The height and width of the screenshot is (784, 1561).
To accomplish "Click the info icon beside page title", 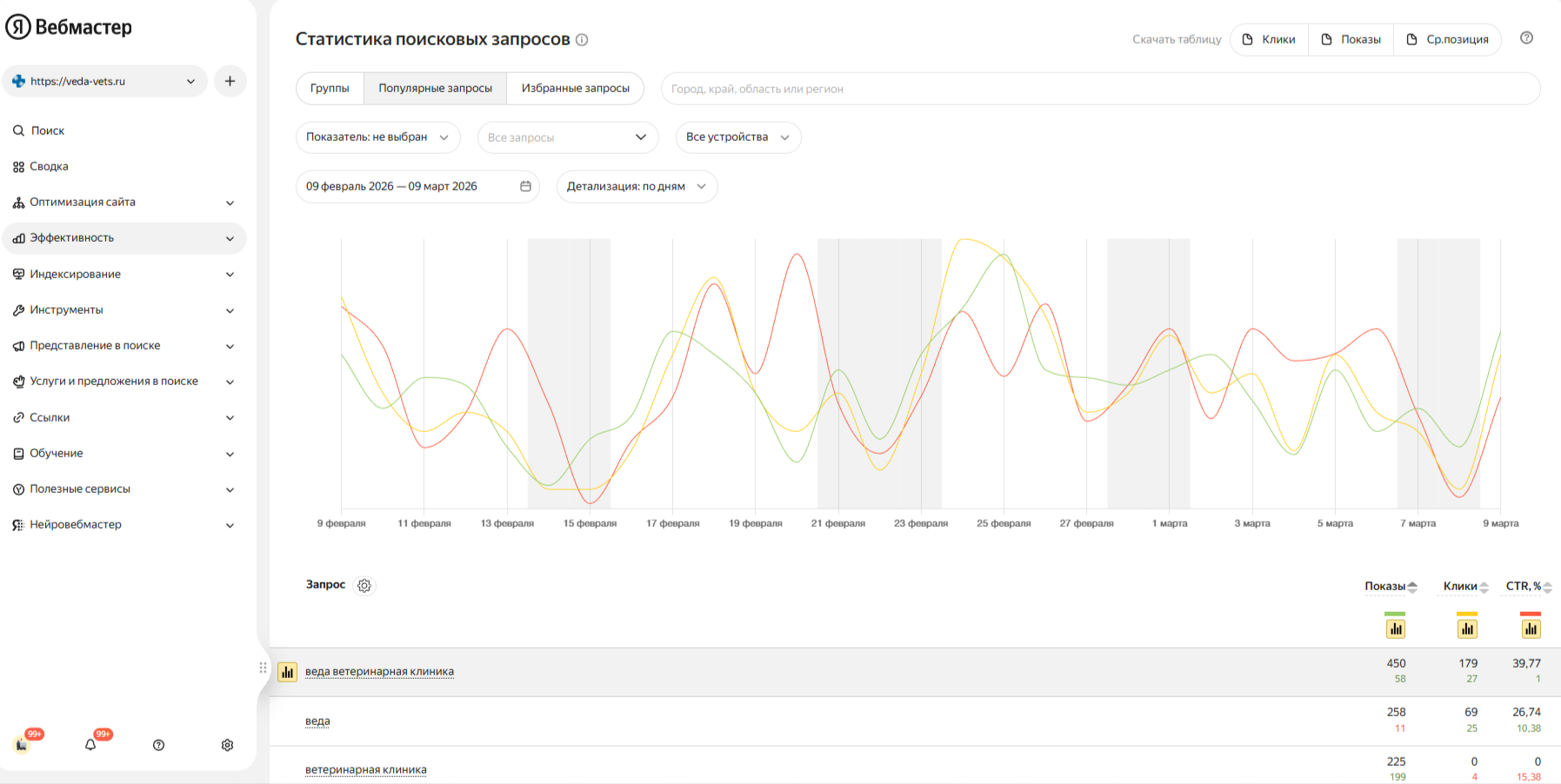I will [x=582, y=39].
